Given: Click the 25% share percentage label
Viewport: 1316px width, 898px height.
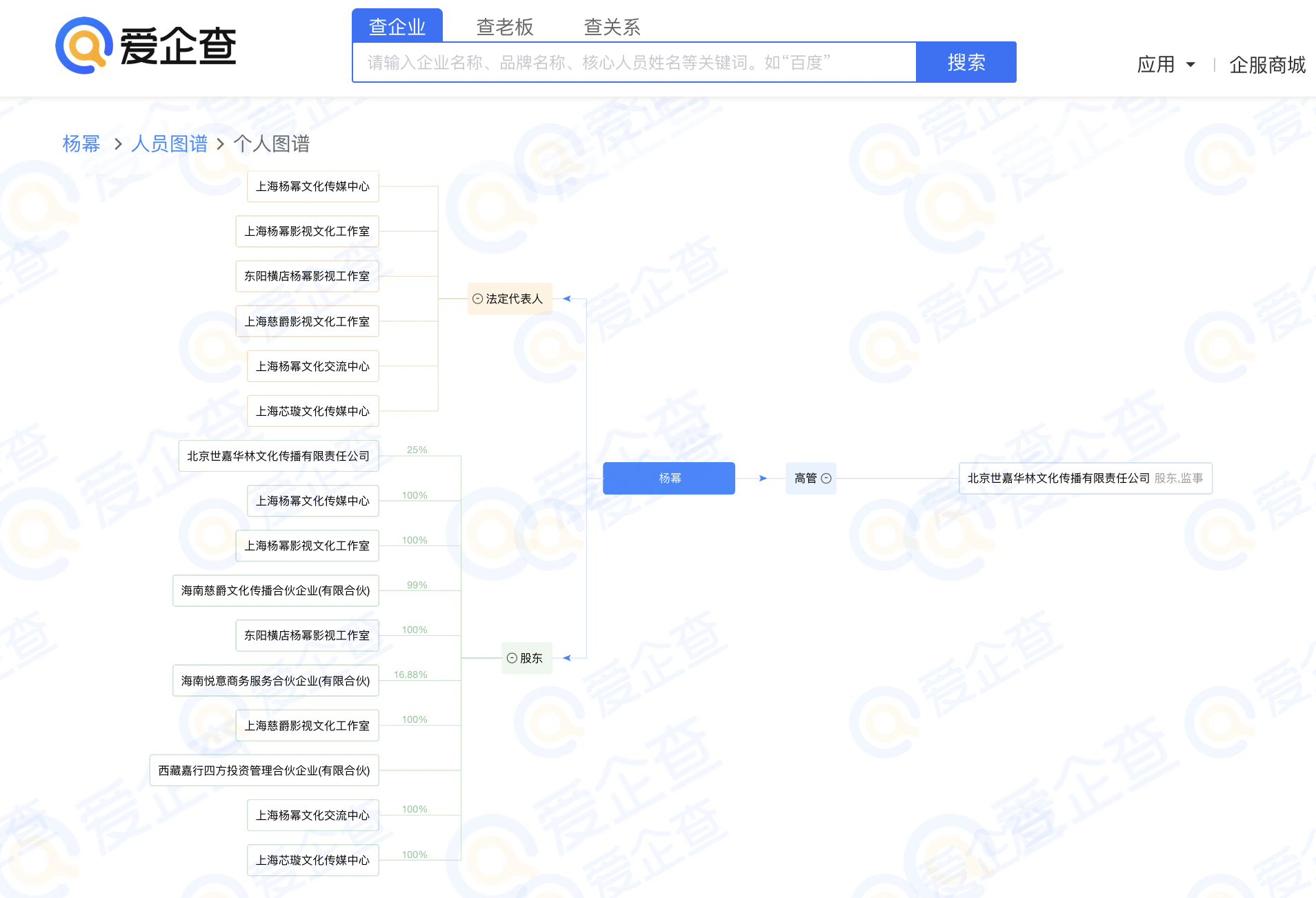Looking at the screenshot, I should tap(417, 450).
